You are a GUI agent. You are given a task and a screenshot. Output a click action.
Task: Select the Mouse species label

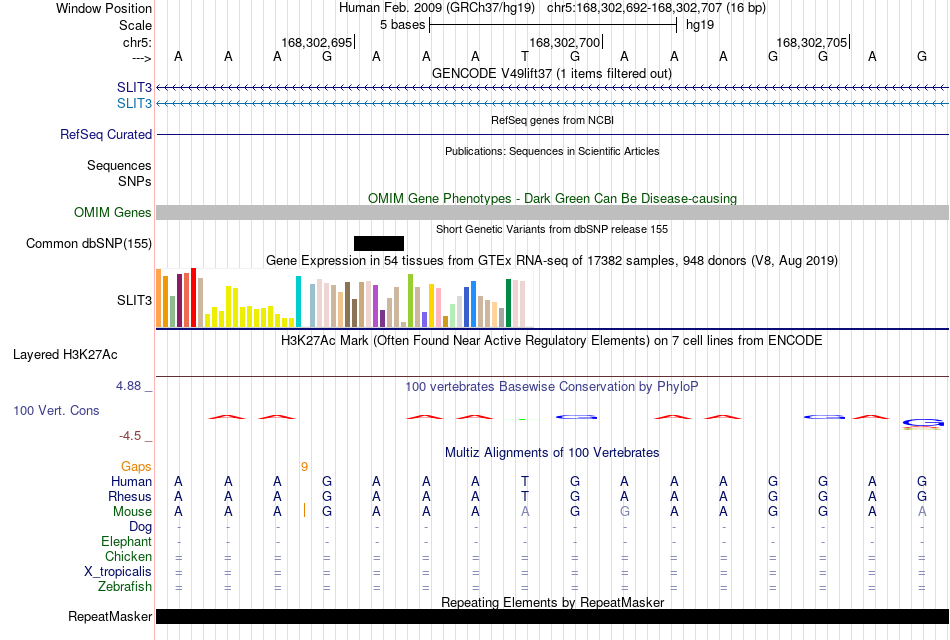133,512
